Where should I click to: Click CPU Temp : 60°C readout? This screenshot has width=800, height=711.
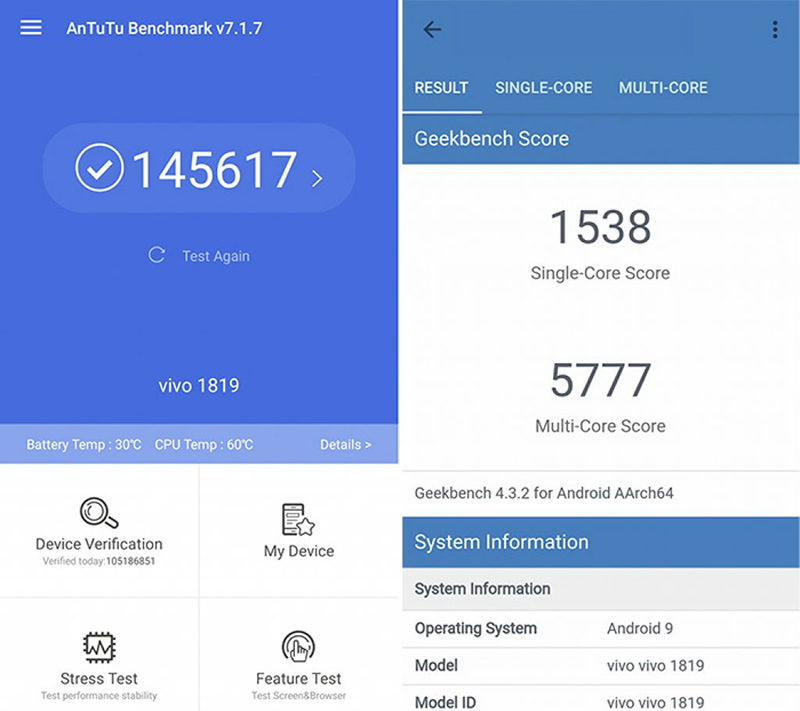204,445
